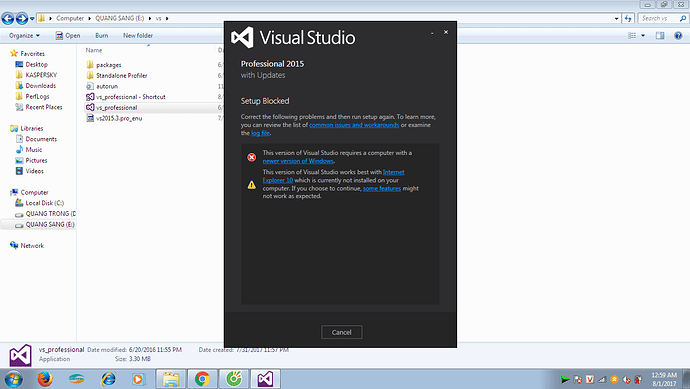
Task: Switch to Visual Studio setup on taskbar
Action: [x=265, y=379]
